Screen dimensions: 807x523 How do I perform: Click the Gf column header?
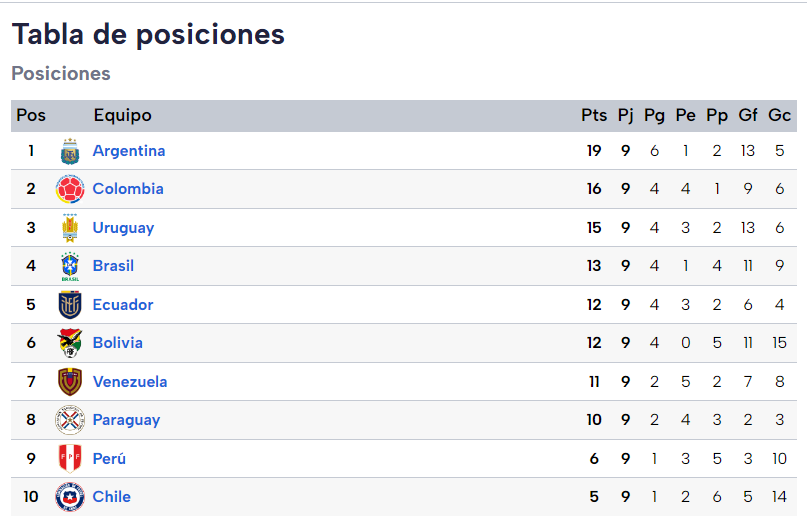pyautogui.click(x=748, y=115)
